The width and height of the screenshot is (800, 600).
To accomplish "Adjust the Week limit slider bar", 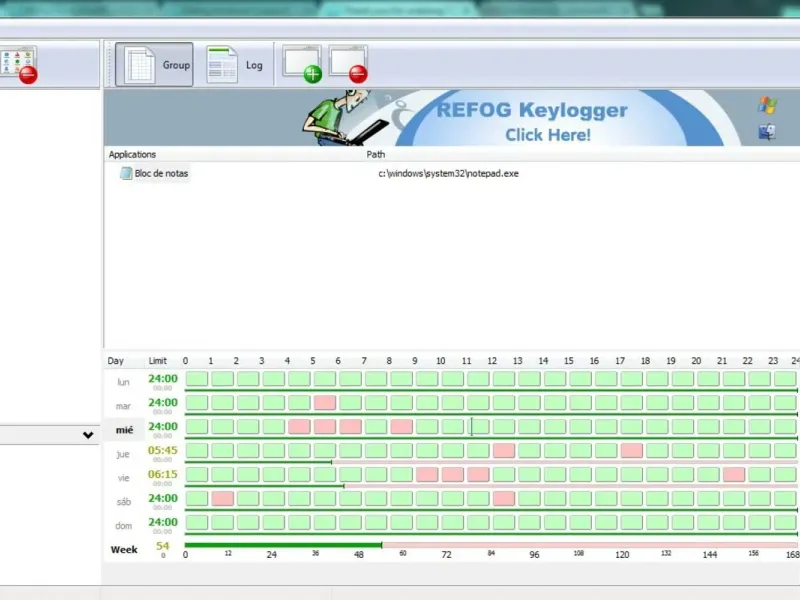I will coord(491,545).
